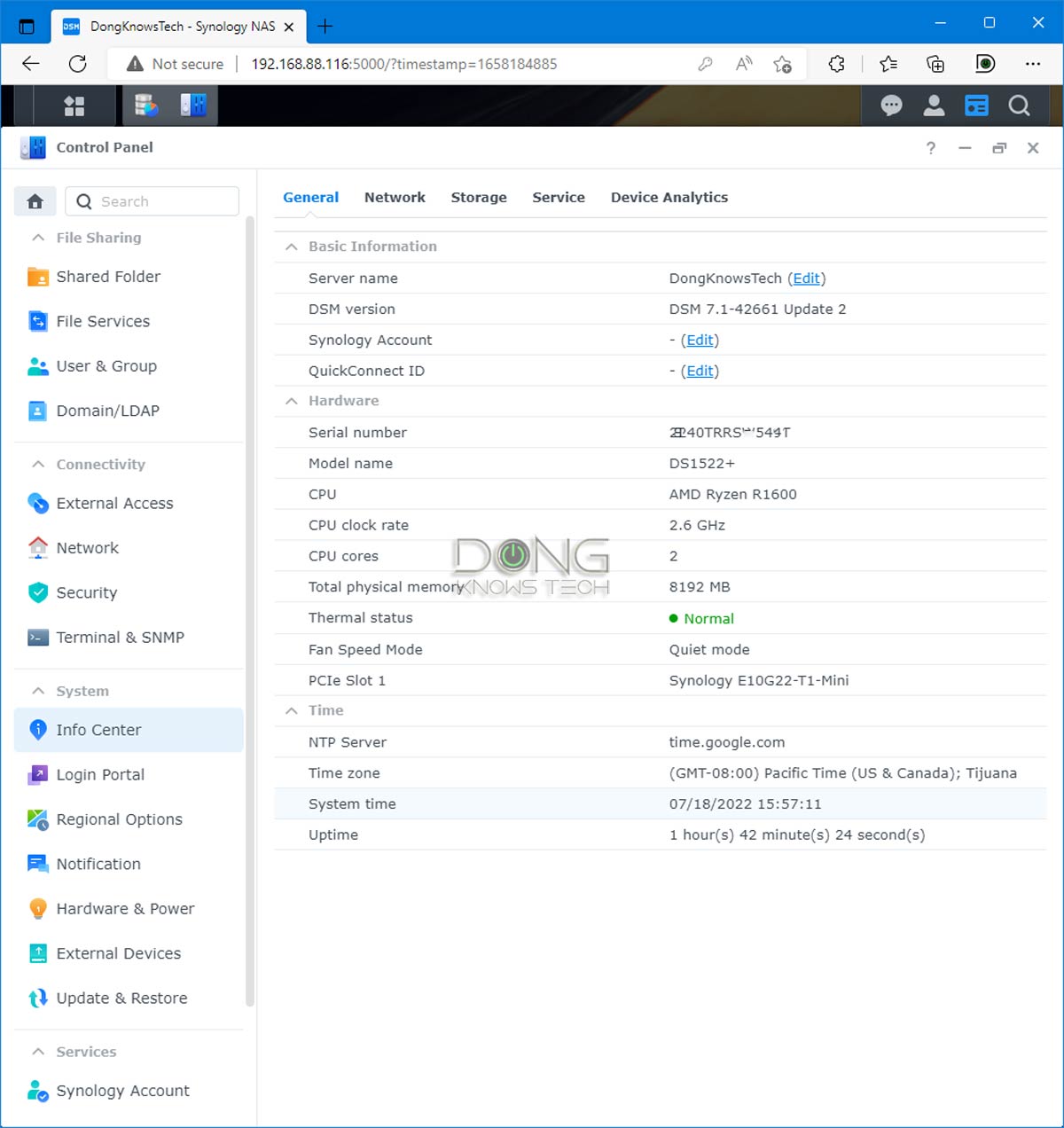Collapse the Connectivity sidebar group
Viewport: 1064px width, 1128px height.
click(38, 464)
